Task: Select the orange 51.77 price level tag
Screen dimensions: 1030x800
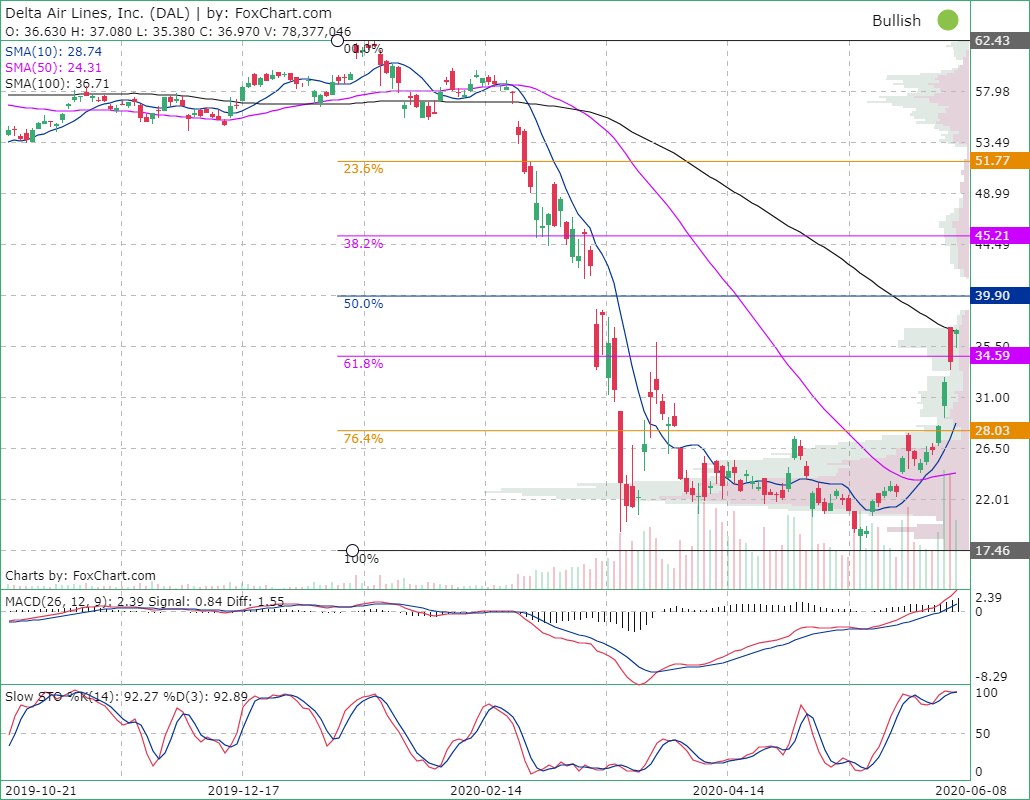Action: pos(1000,161)
